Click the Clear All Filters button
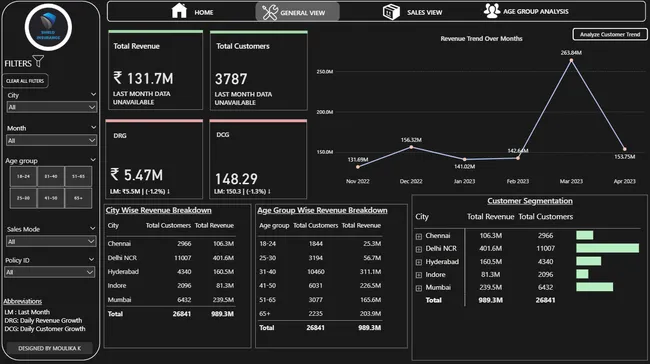The height and width of the screenshot is (364, 650). tap(25, 81)
